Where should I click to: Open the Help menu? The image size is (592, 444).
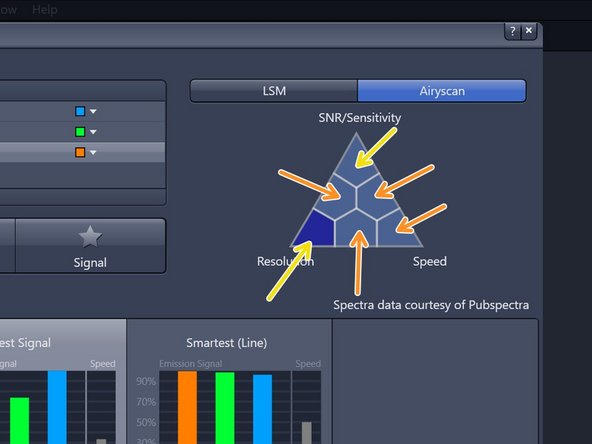click(45, 9)
